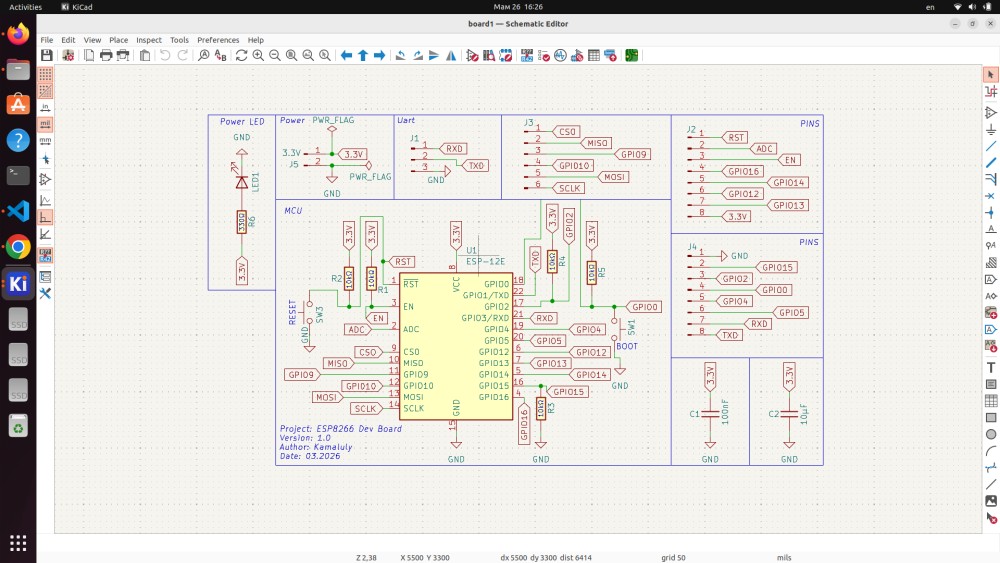
Task: Set lines to 45-degree mode
Action: pyautogui.click(x=45, y=234)
